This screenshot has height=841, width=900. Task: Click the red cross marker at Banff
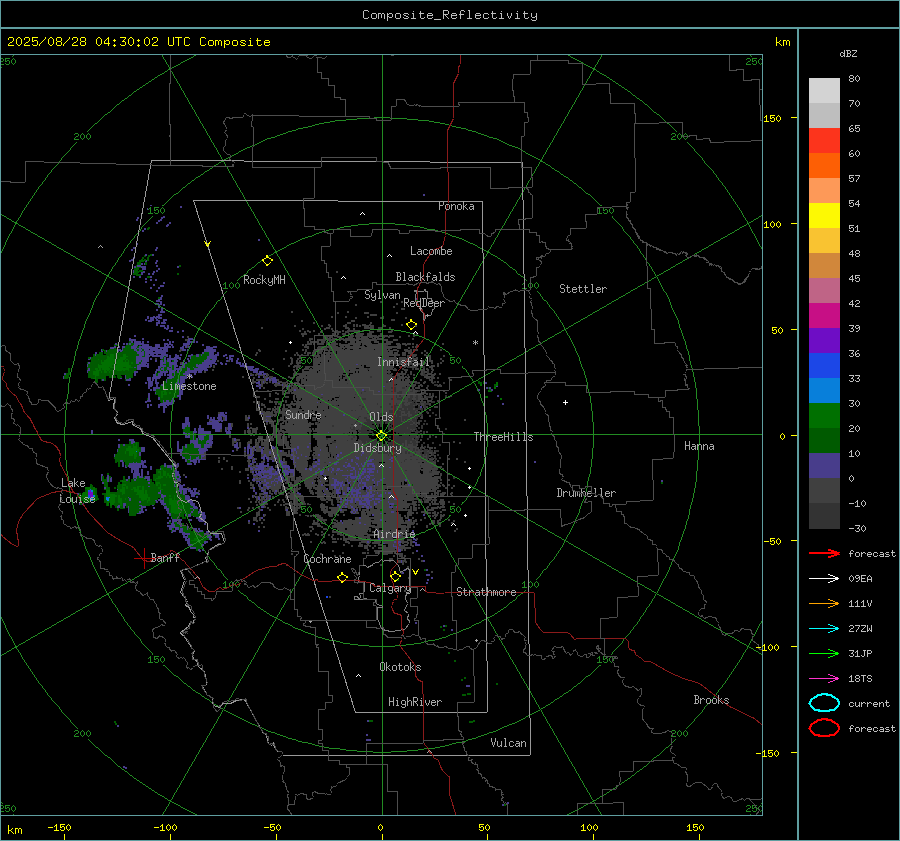point(143,558)
